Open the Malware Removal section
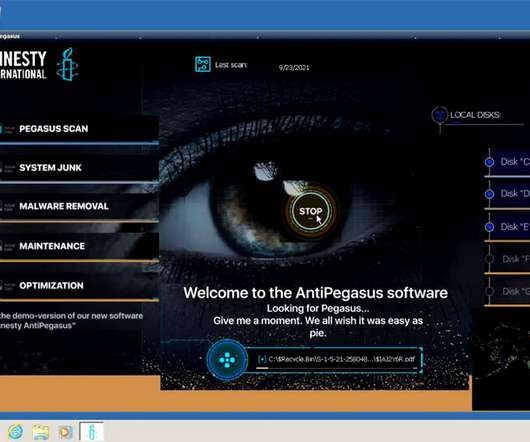Viewport: 530px width, 442px height. (x=79, y=206)
